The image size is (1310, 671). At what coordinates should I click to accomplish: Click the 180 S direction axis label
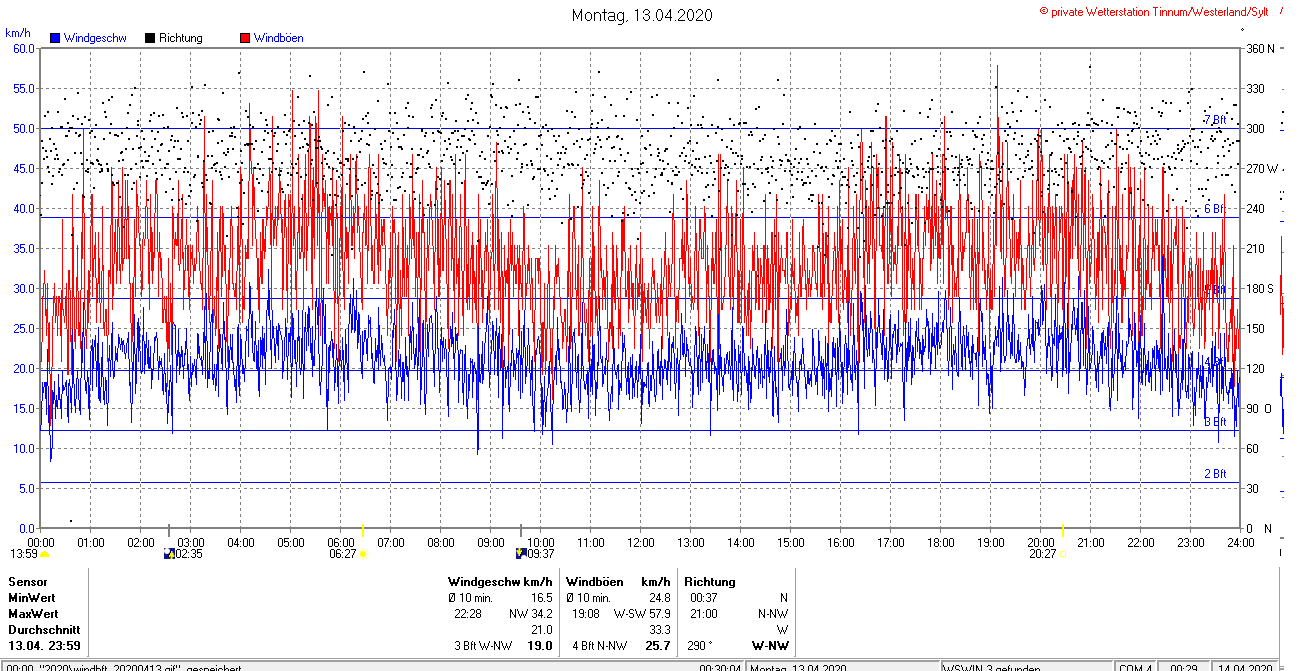(x=1261, y=288)
